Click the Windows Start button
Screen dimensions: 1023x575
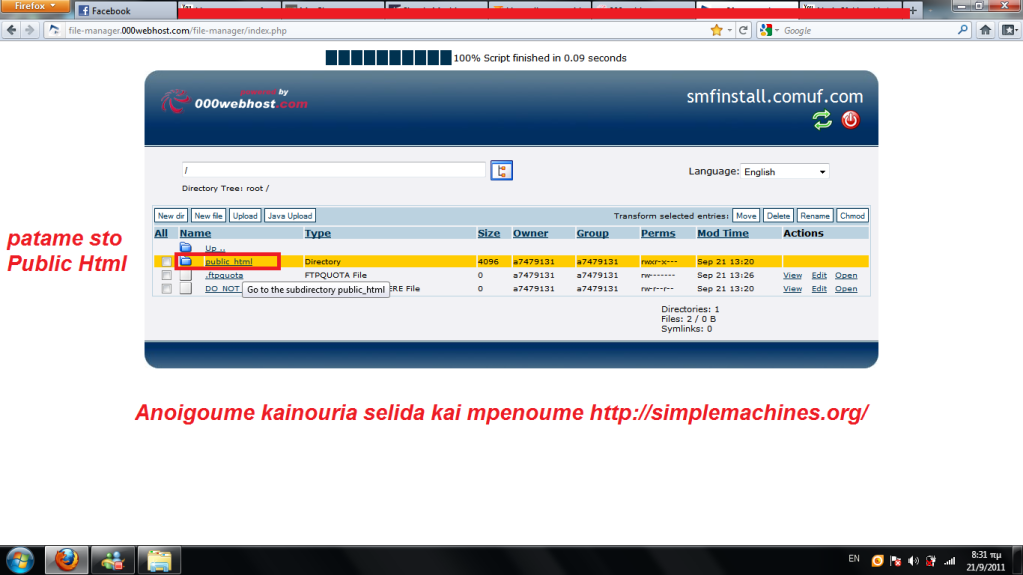pyautogui.click(x=20, y=560)
